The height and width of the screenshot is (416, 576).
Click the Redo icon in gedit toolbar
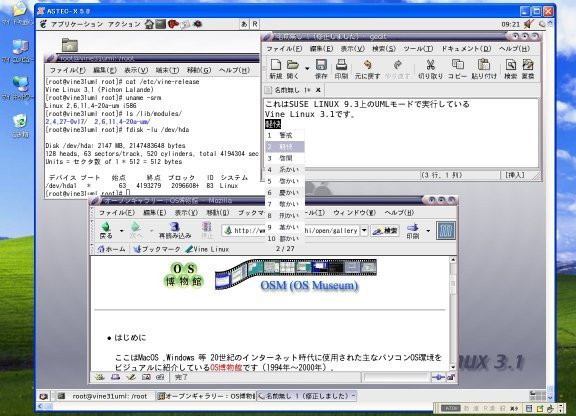point(397,65)
